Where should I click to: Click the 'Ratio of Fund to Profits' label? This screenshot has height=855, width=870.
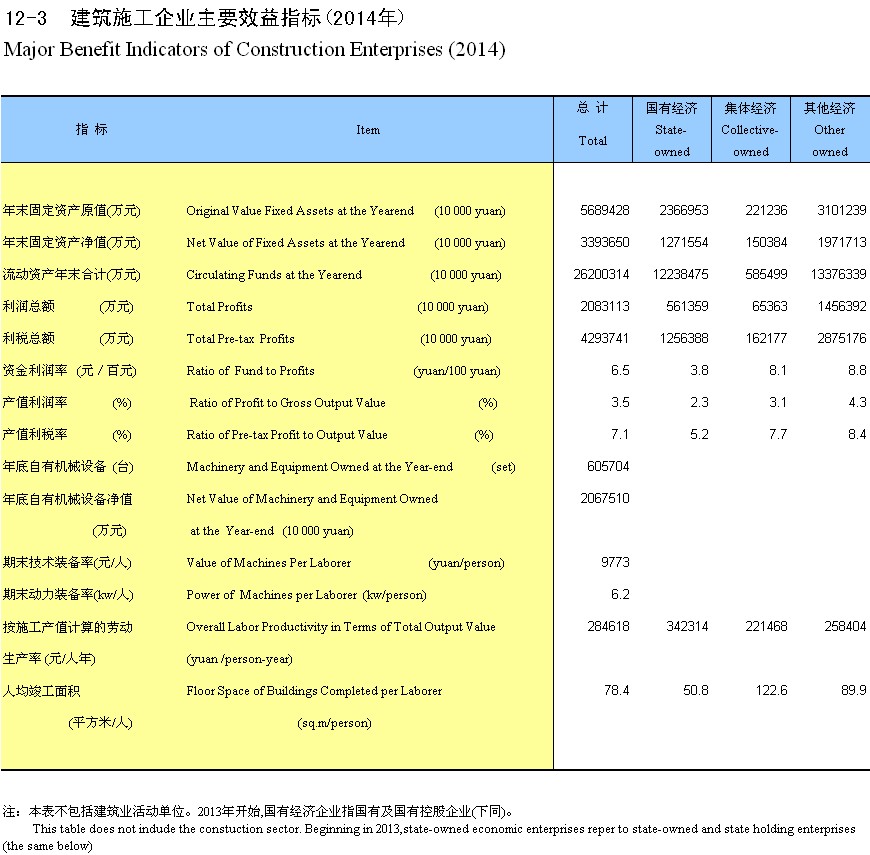[x=250, y=371]
